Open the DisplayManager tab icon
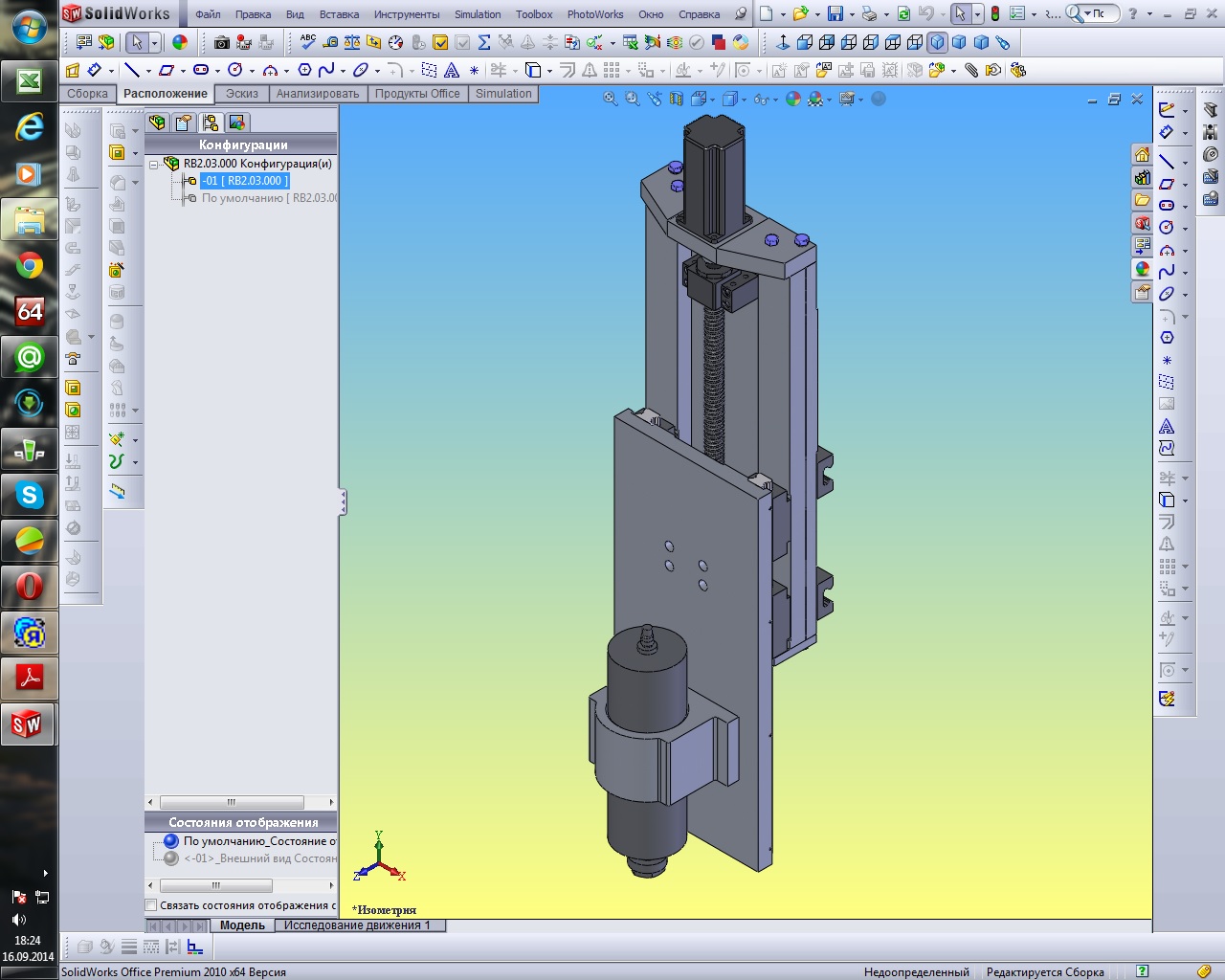1225x980 pixels. tap(236, 122)
